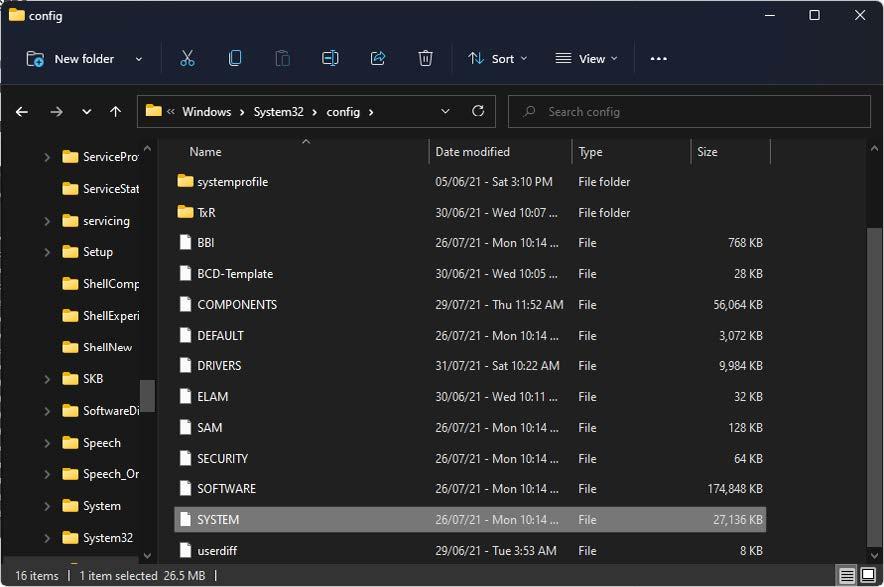Expand the SKB folder in tree
Image resolution: width=884 pixels, height=587 pixels.
(x=47, y=379)
